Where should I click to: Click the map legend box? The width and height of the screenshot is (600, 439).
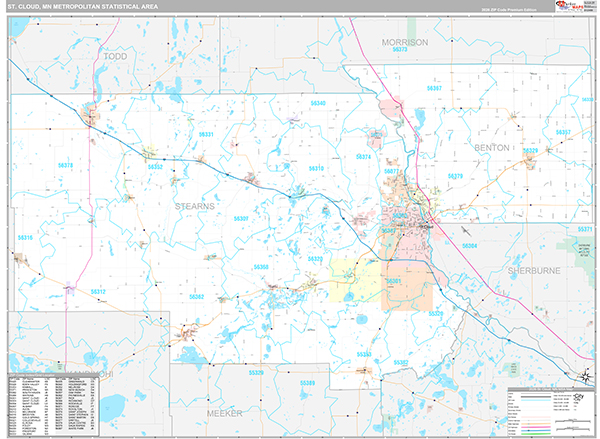pos(549,411)
